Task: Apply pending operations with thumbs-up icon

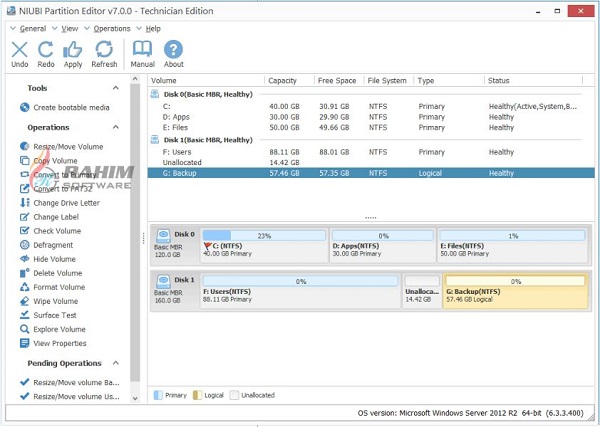Action: coord(72,50)
